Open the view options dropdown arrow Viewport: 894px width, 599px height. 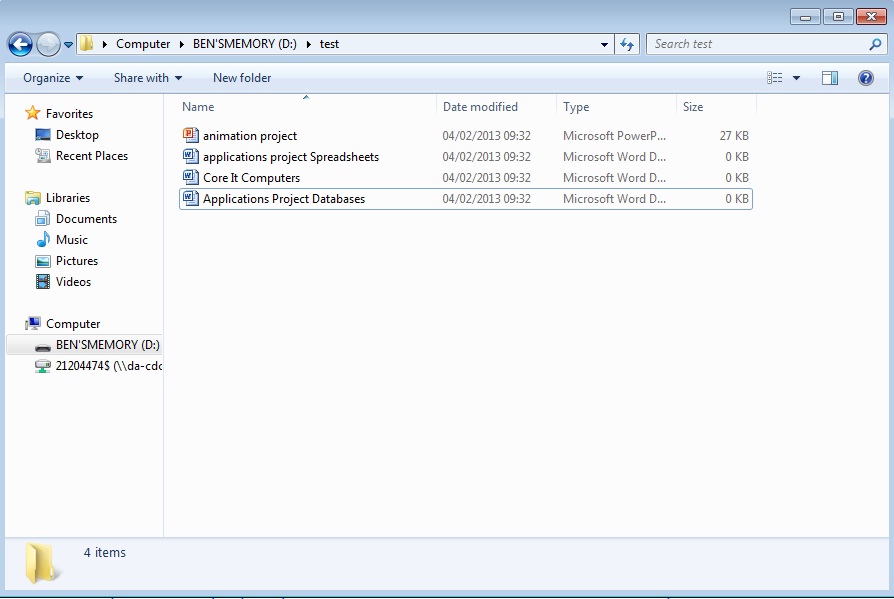796,77
